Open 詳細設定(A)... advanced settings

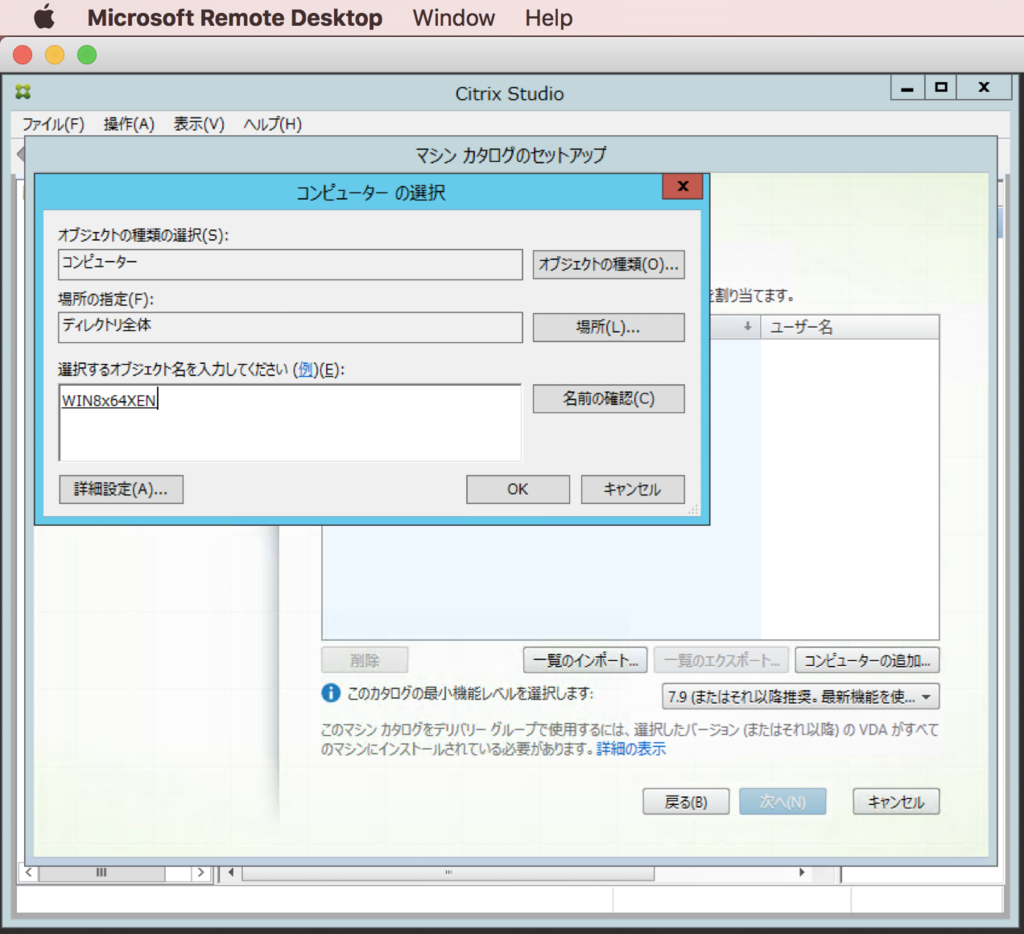point(121,489)
